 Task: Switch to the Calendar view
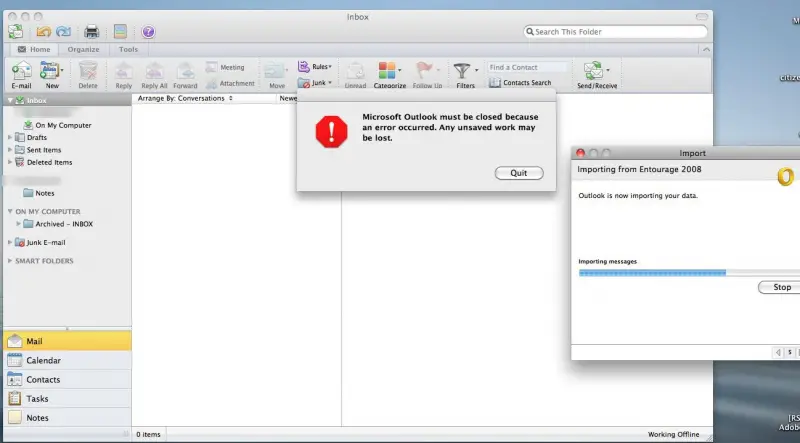67,360
